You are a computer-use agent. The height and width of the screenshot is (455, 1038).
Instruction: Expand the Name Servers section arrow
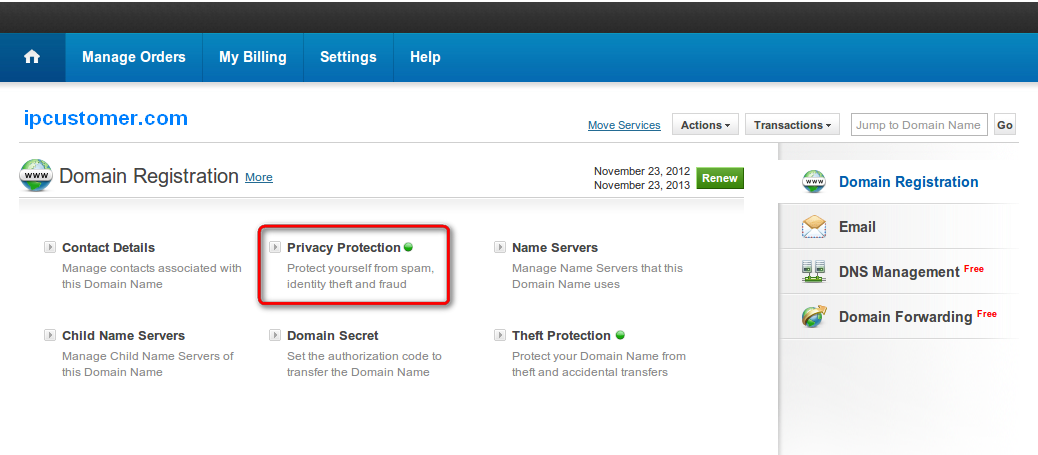pyautogui.click(x=500, y=247)
